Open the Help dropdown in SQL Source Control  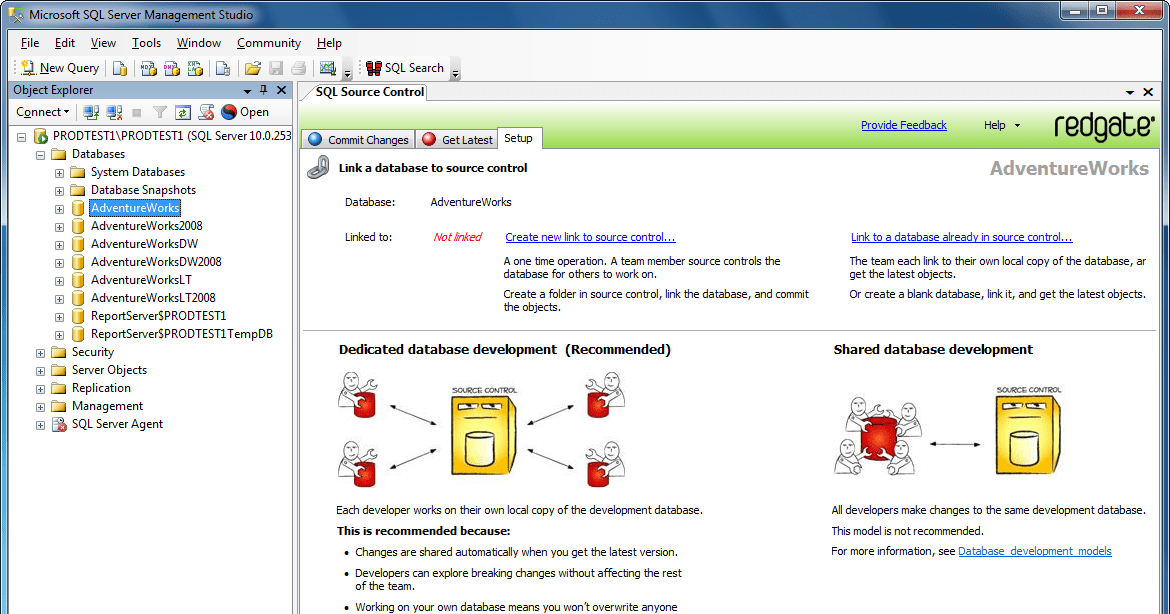click(1001, 124)
